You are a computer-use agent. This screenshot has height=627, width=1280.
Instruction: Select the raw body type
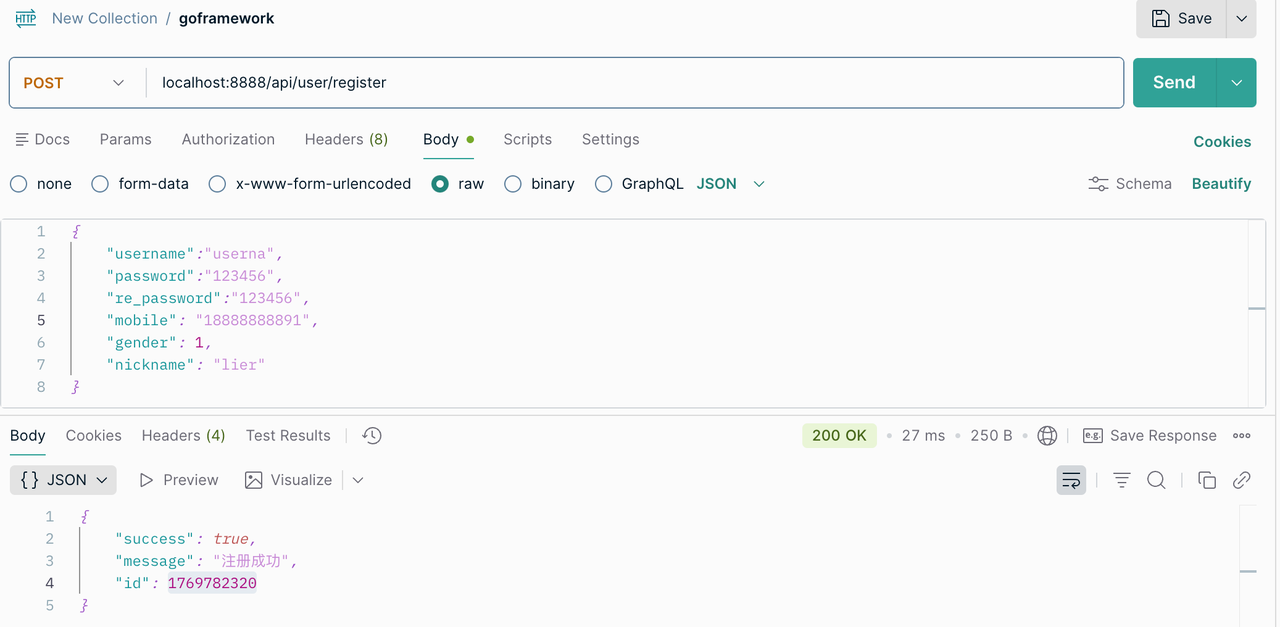click(458, 183)
